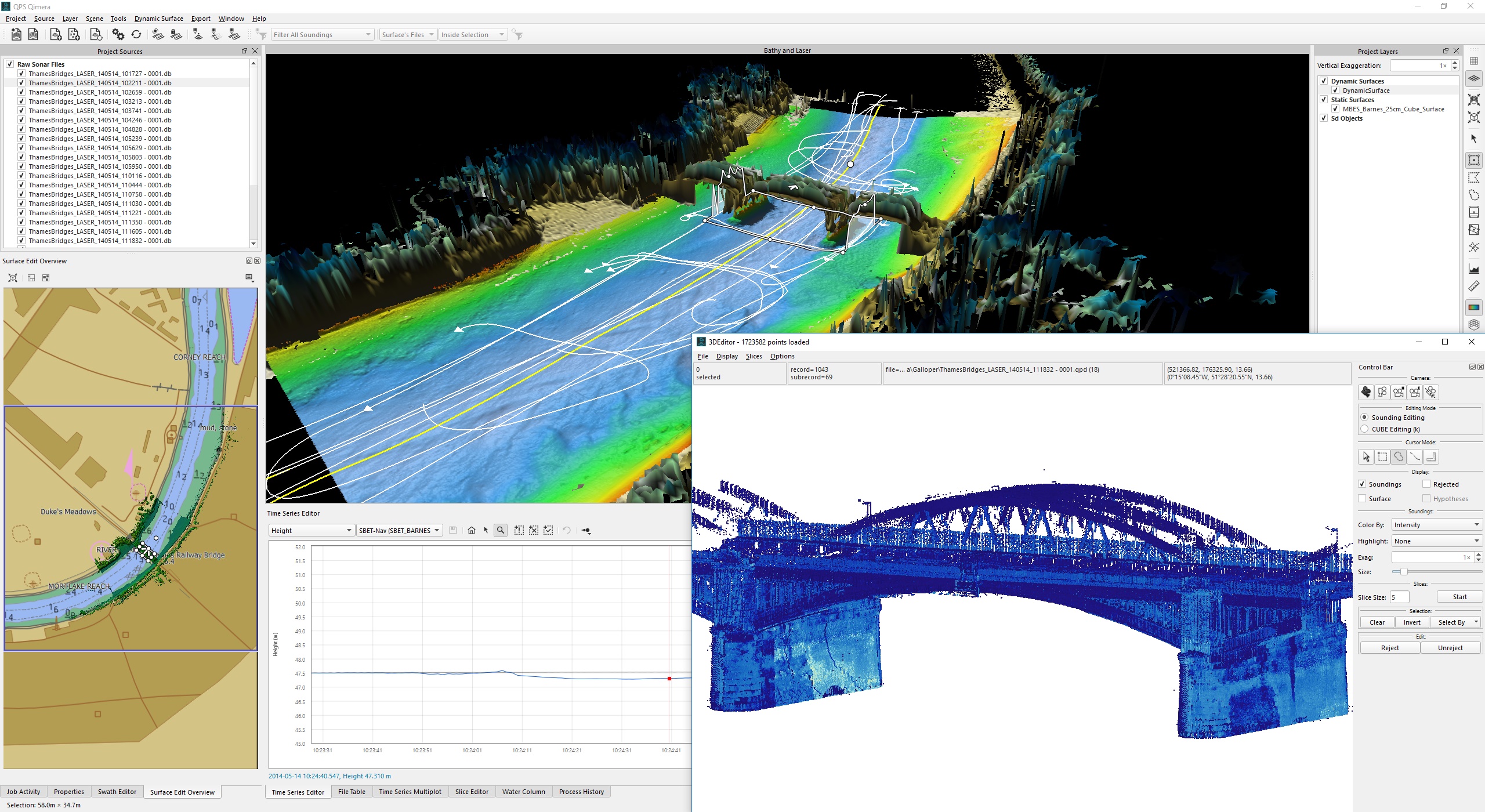The height and width of the screenshot is (812, 1485).
Task: Click the first camera icon in Control Bar
Action: (1366, 393)
